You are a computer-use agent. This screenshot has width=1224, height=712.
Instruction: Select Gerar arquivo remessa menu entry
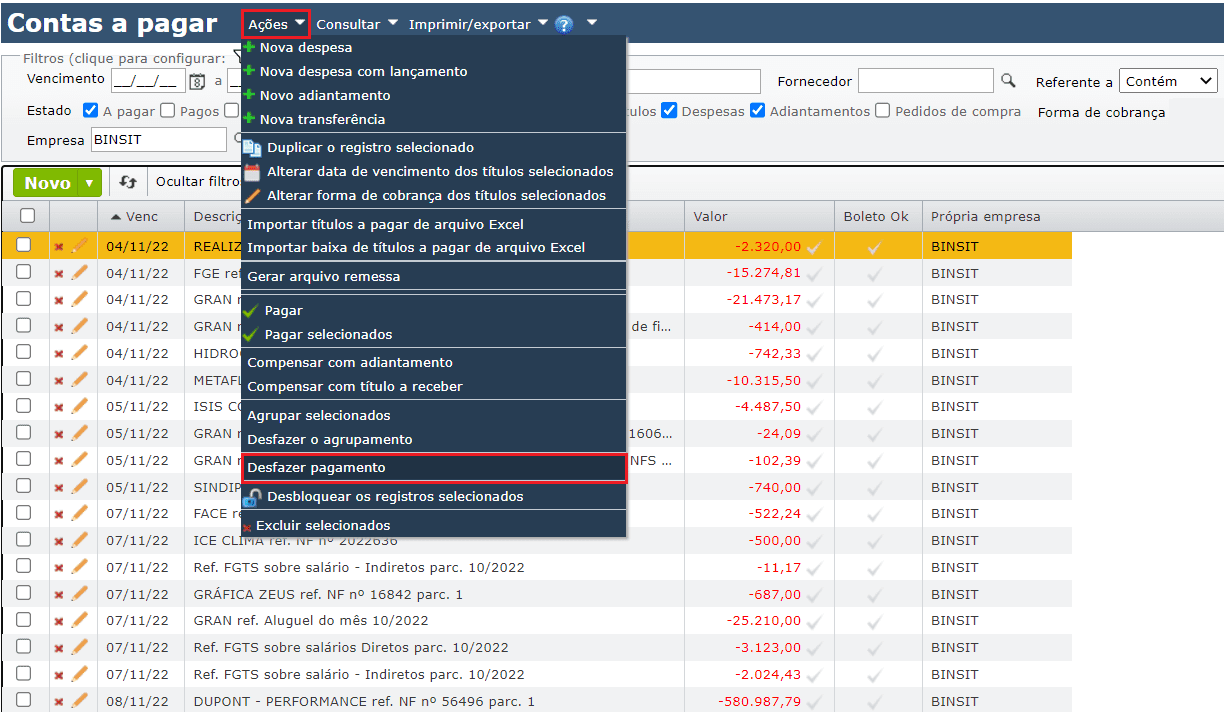pyautogui.click(x=323, y=276)
